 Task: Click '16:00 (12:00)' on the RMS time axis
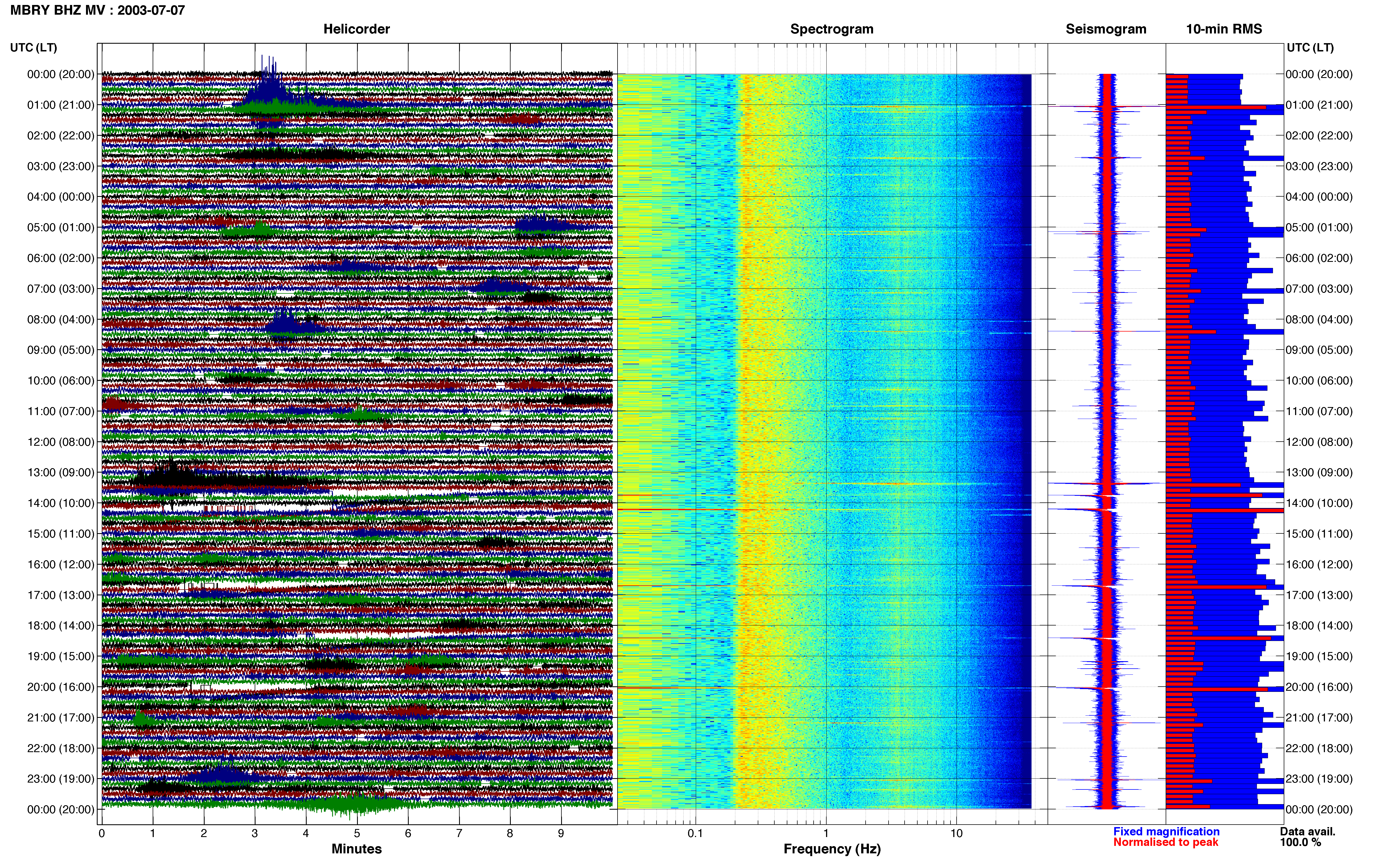tap(1319, 564)
